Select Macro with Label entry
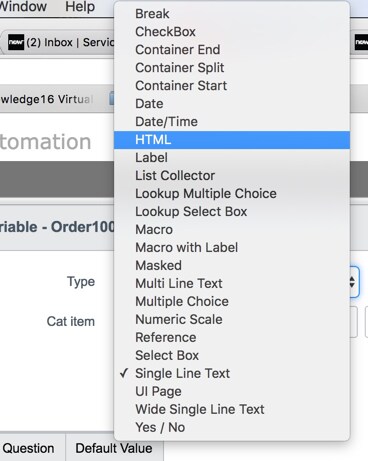The image size is (368, 461). click(x=232, y=248)
